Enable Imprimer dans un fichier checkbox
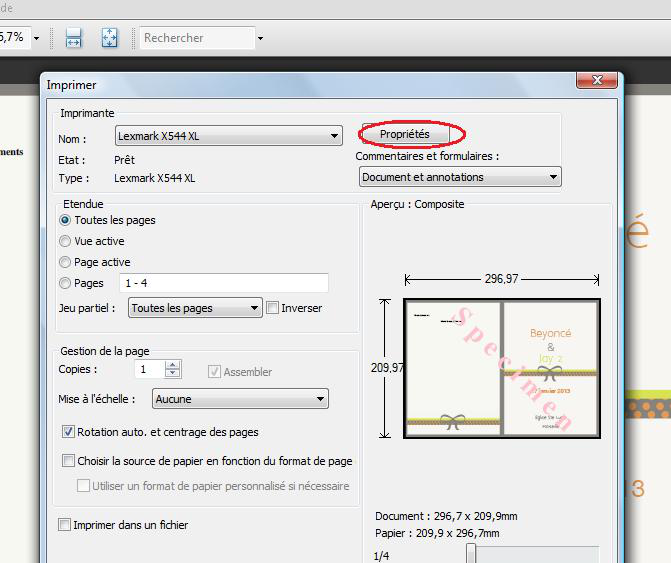This screenshot has height=563, width=671. [65, 525]
